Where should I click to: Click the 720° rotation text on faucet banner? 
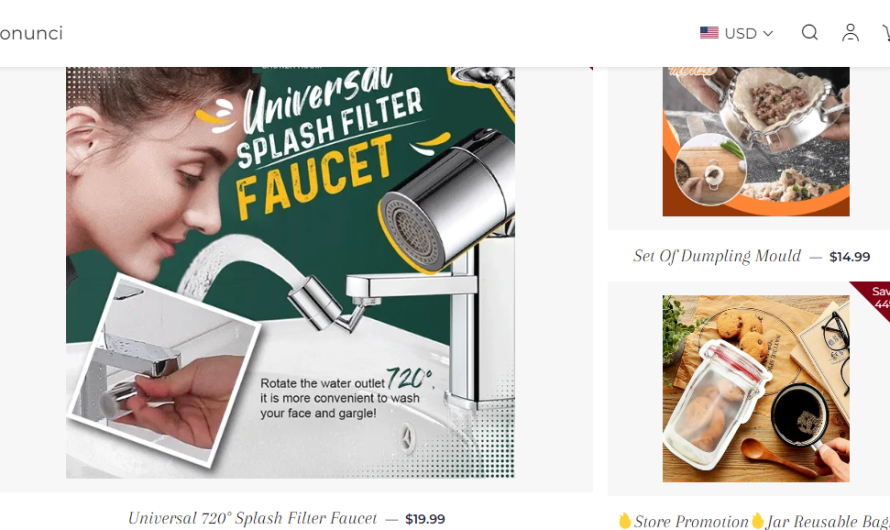[x=409, y=378]
